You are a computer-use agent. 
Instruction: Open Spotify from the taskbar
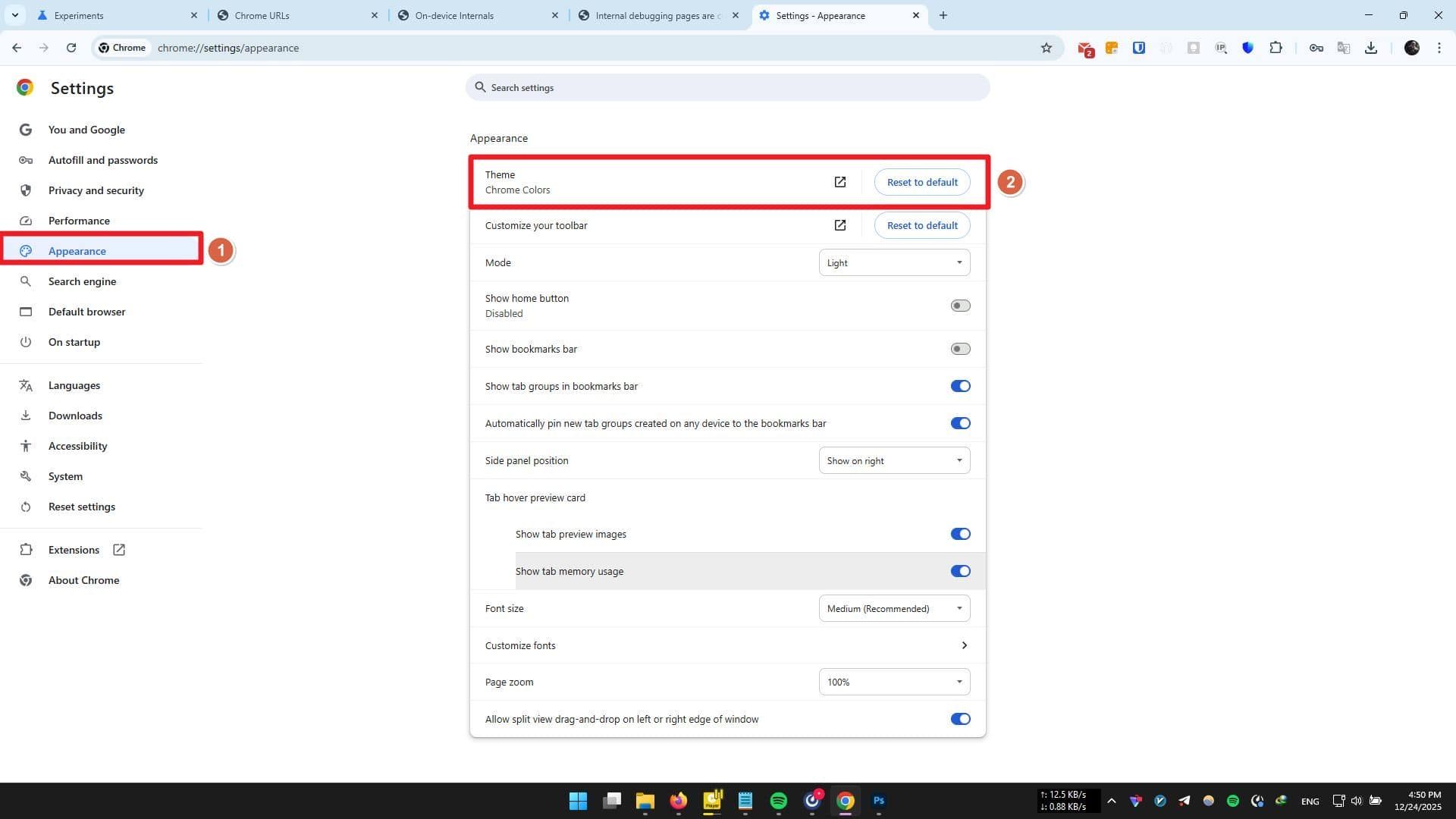[x=778, y=801]
